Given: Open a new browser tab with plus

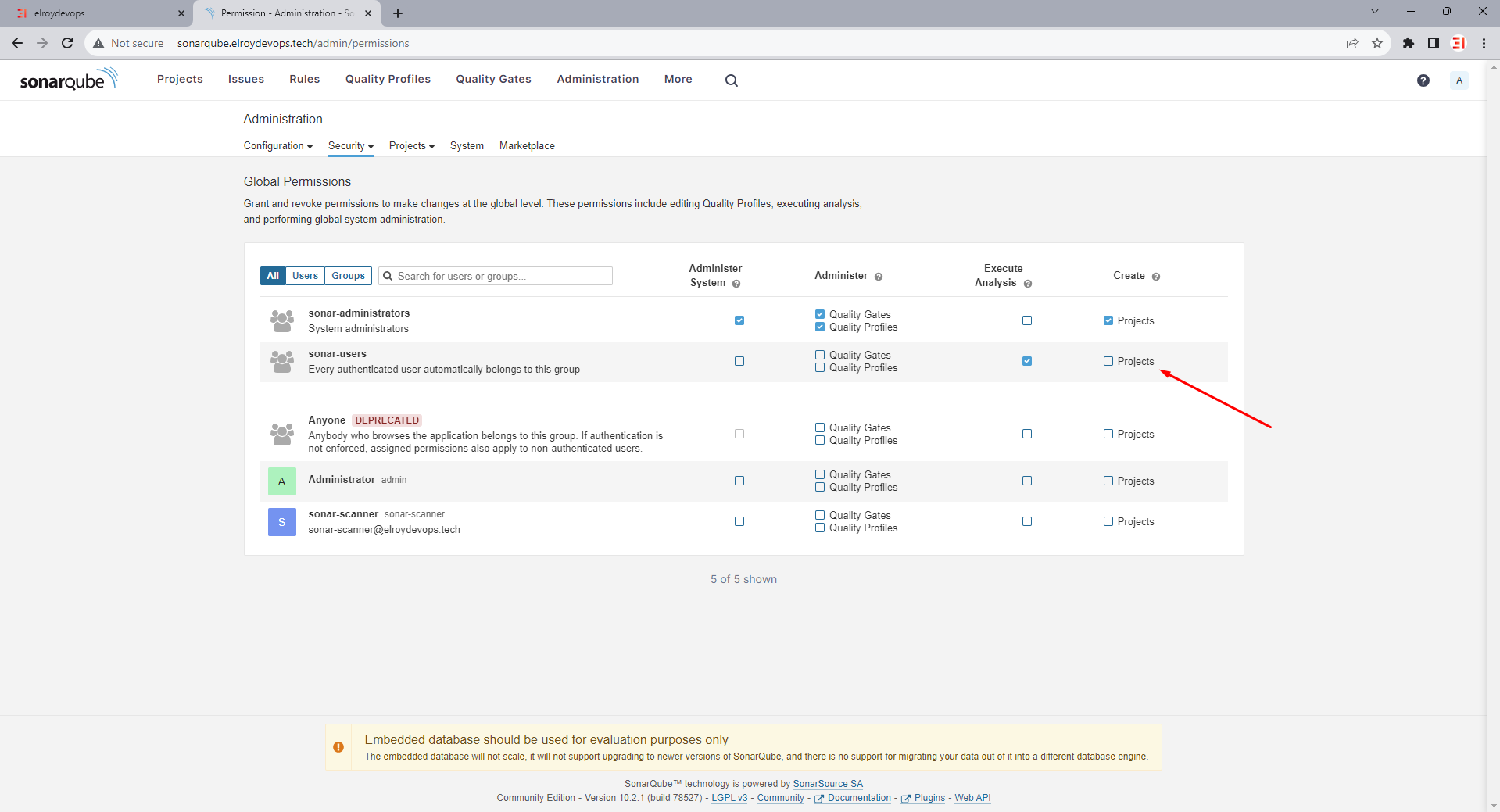Looking at the screenshot, I should click(398, 13).
